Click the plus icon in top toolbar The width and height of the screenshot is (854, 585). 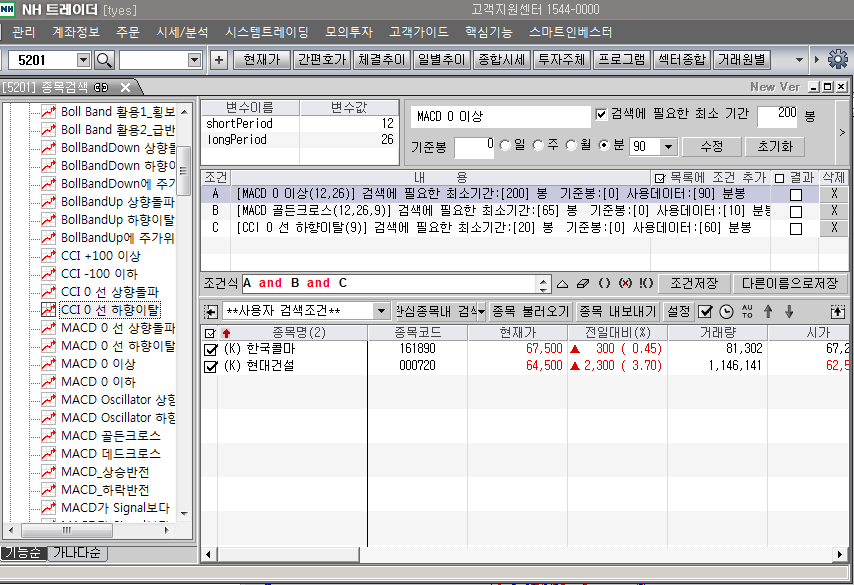(219, 60)
